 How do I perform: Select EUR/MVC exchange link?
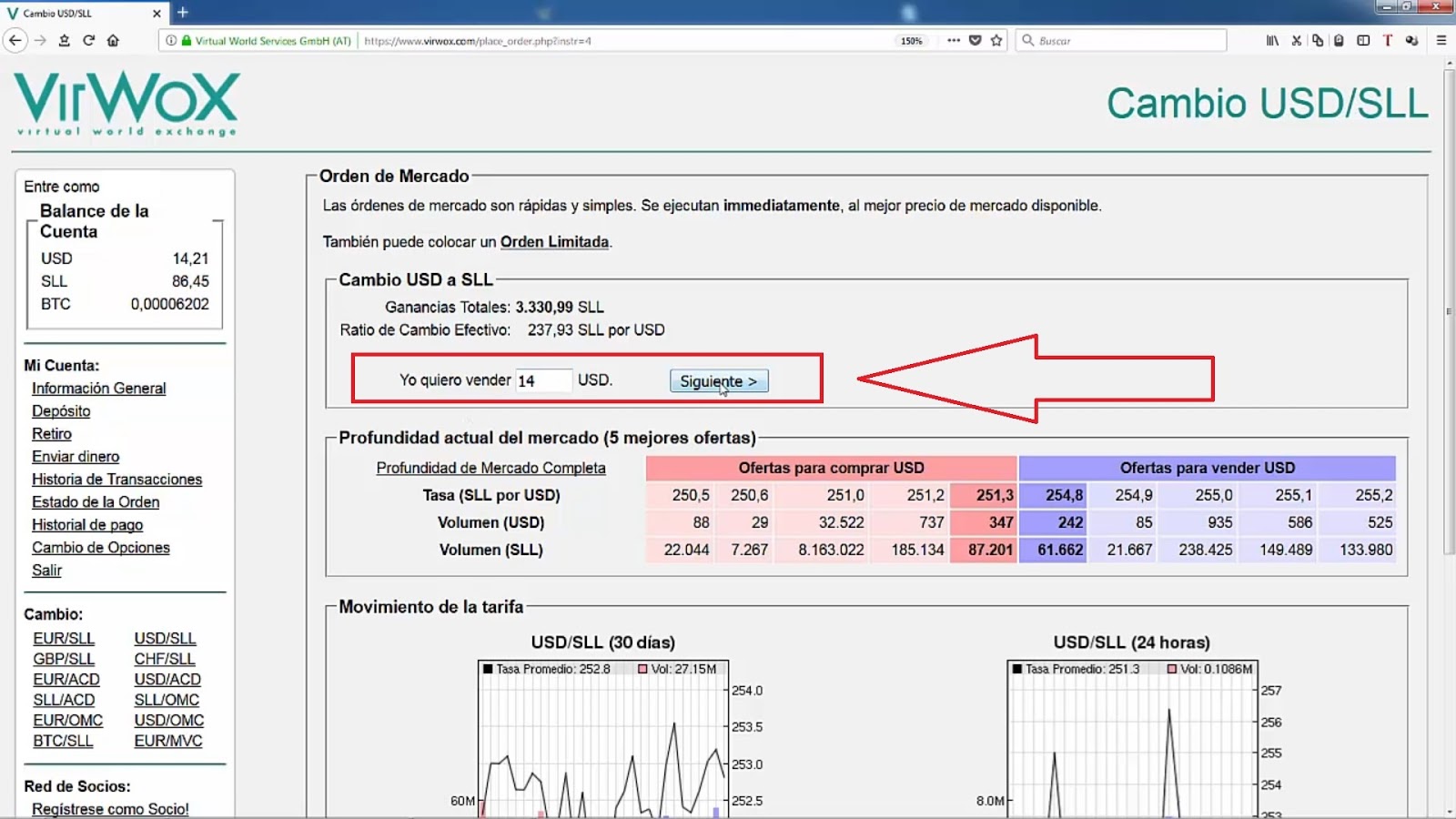pos(168,741)
